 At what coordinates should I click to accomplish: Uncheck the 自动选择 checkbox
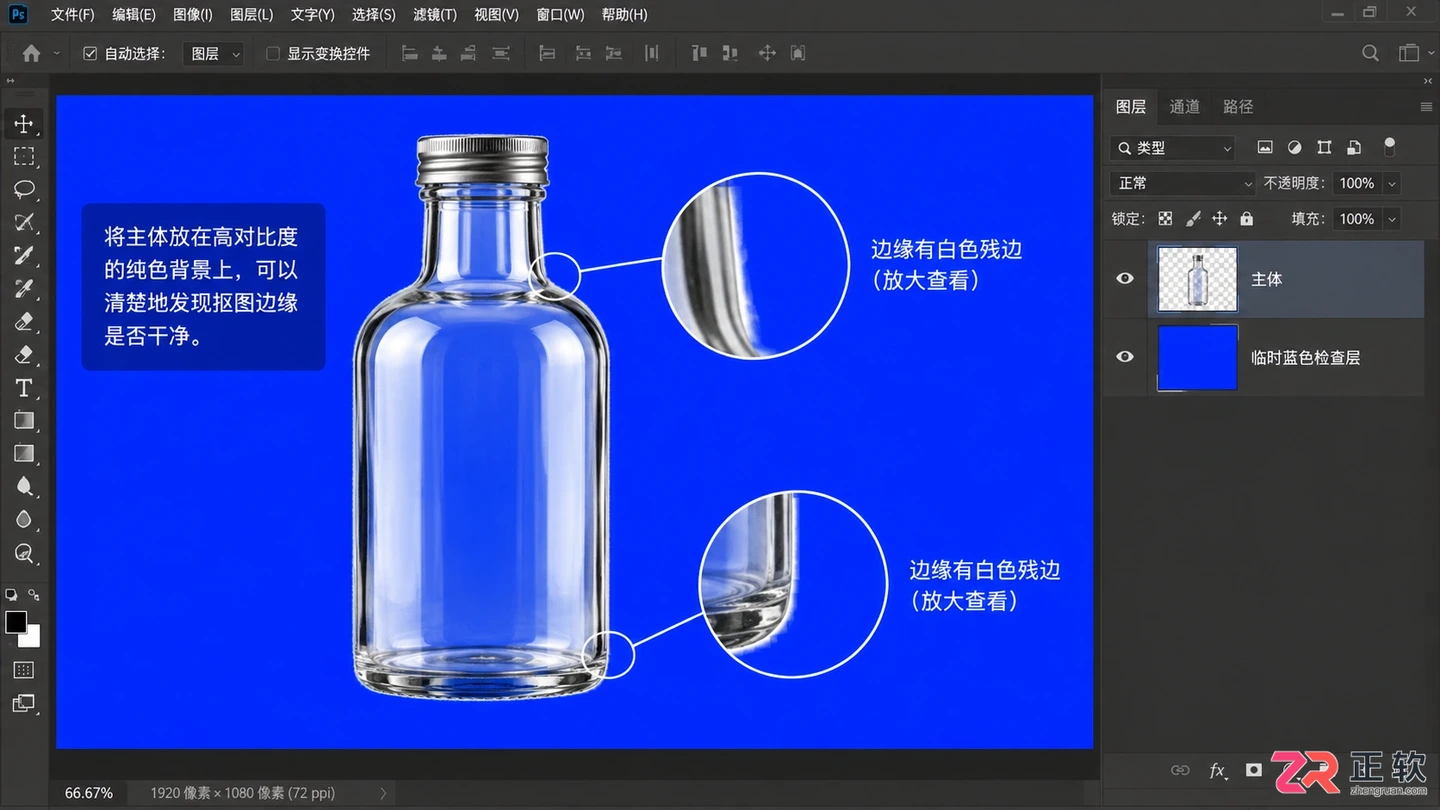[90, 53]
